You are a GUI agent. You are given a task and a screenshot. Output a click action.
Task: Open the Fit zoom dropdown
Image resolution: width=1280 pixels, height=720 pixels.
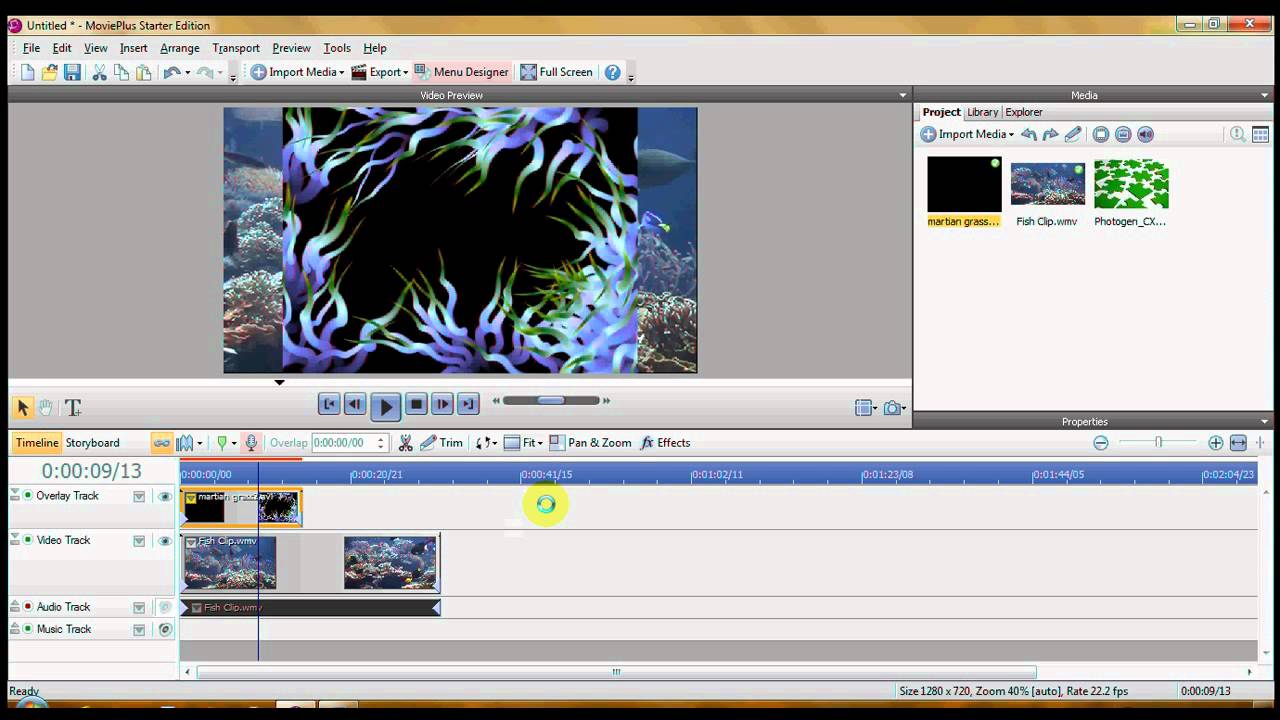click(x=540, y=444)
